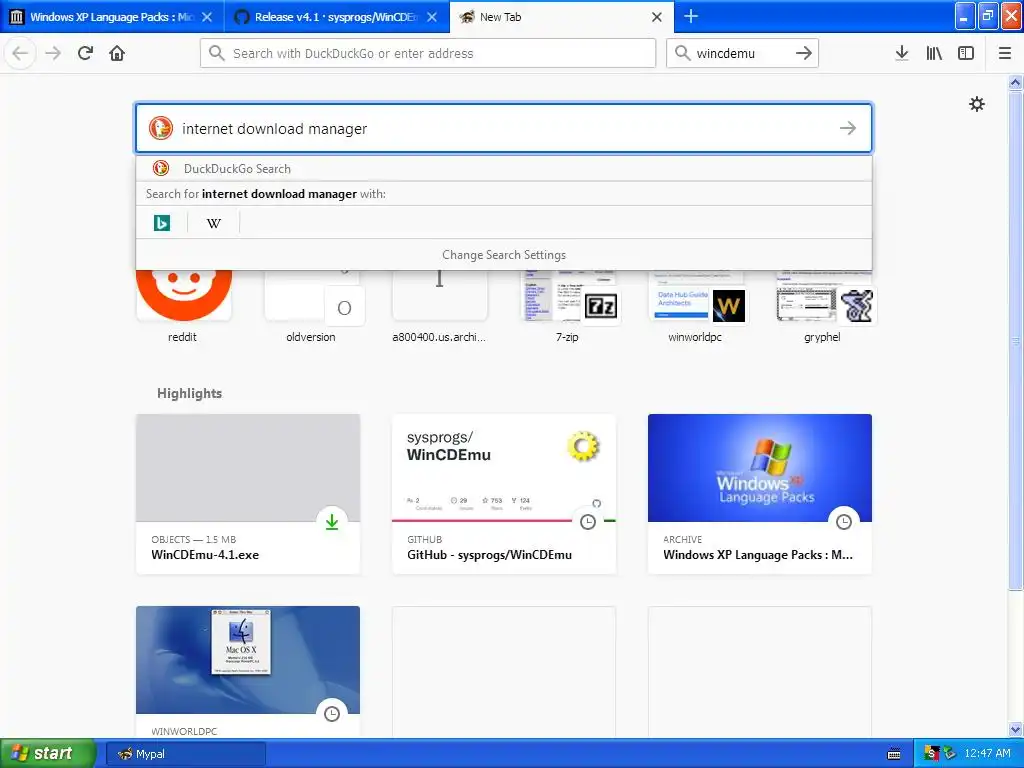Click the internet download manager search box
The width and height of the screenshot is (1024, 768).
pyautogui.click(x=504, y=128)
